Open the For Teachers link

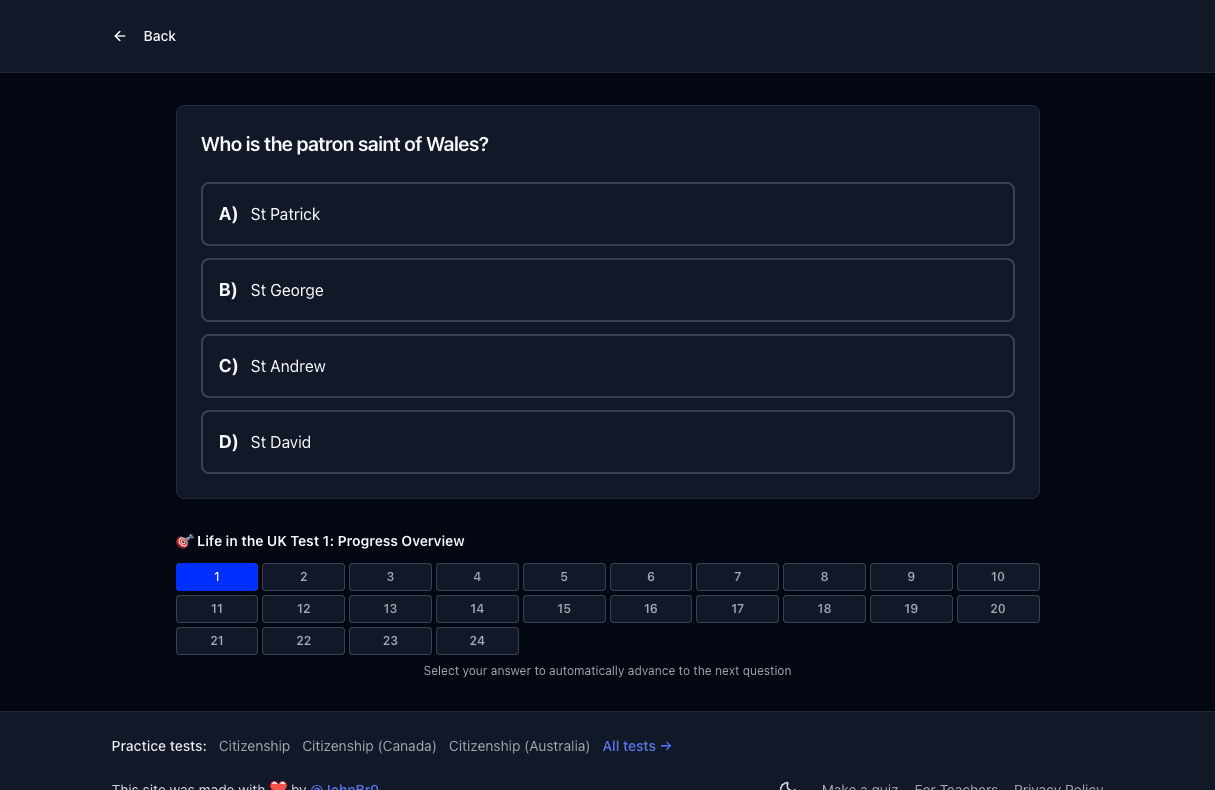[956, 787]
